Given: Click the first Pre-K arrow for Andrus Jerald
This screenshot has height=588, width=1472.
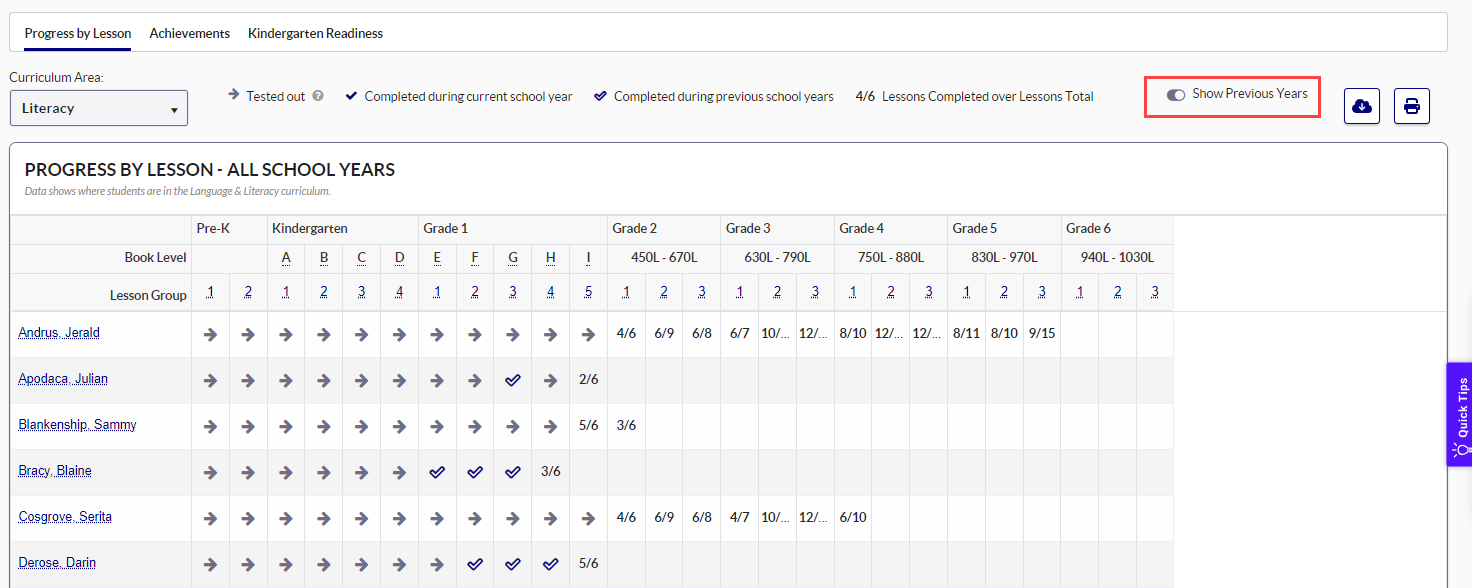Looking at the screenshot, I should coord(210,334).
